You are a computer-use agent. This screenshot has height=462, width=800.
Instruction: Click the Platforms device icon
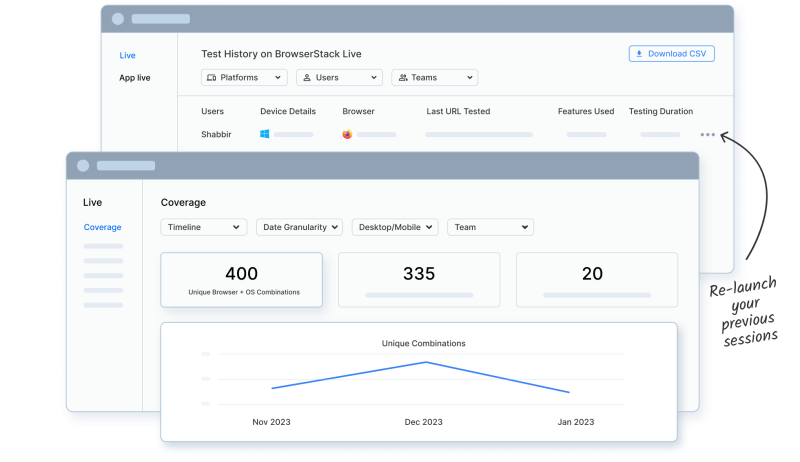coord(211,78)
